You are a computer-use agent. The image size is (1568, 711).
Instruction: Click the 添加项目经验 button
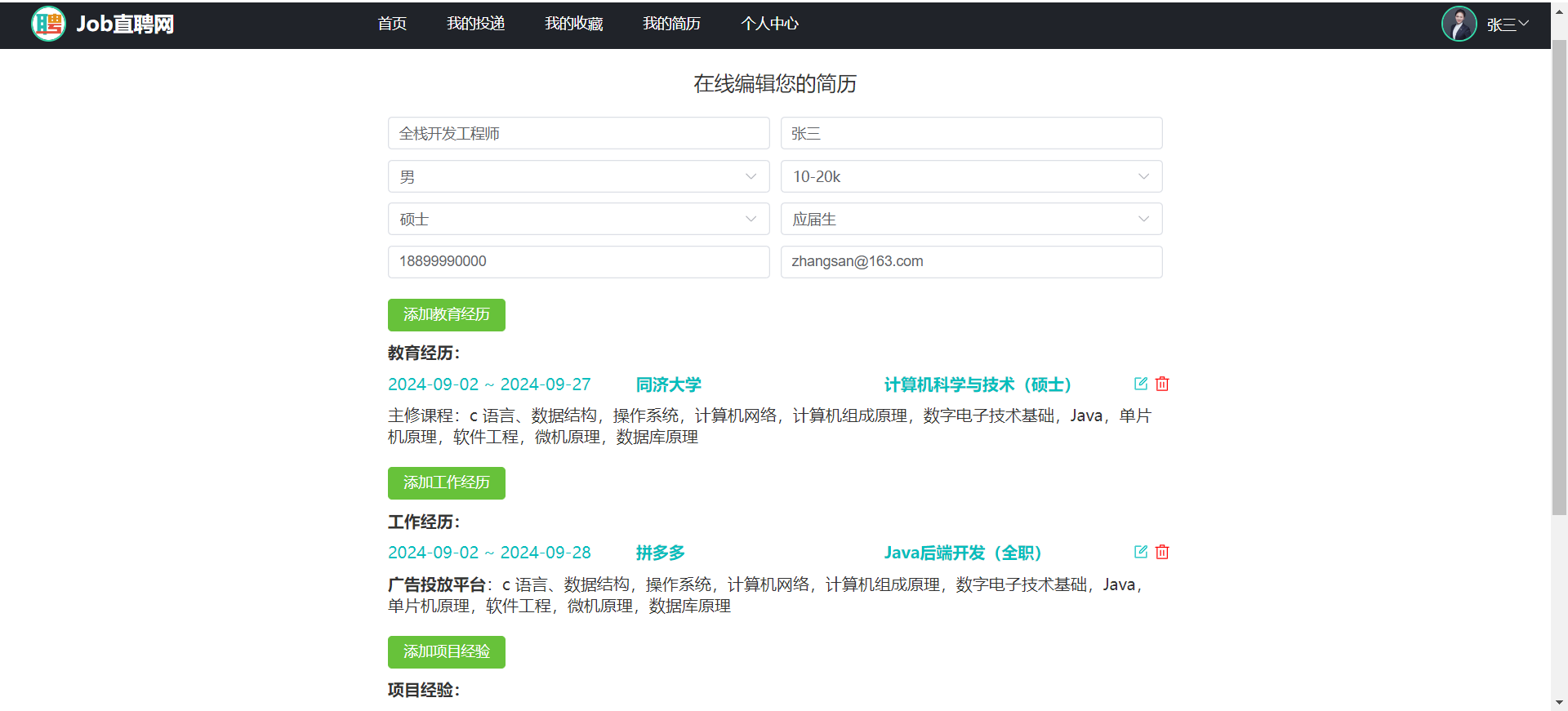(447, 652)
